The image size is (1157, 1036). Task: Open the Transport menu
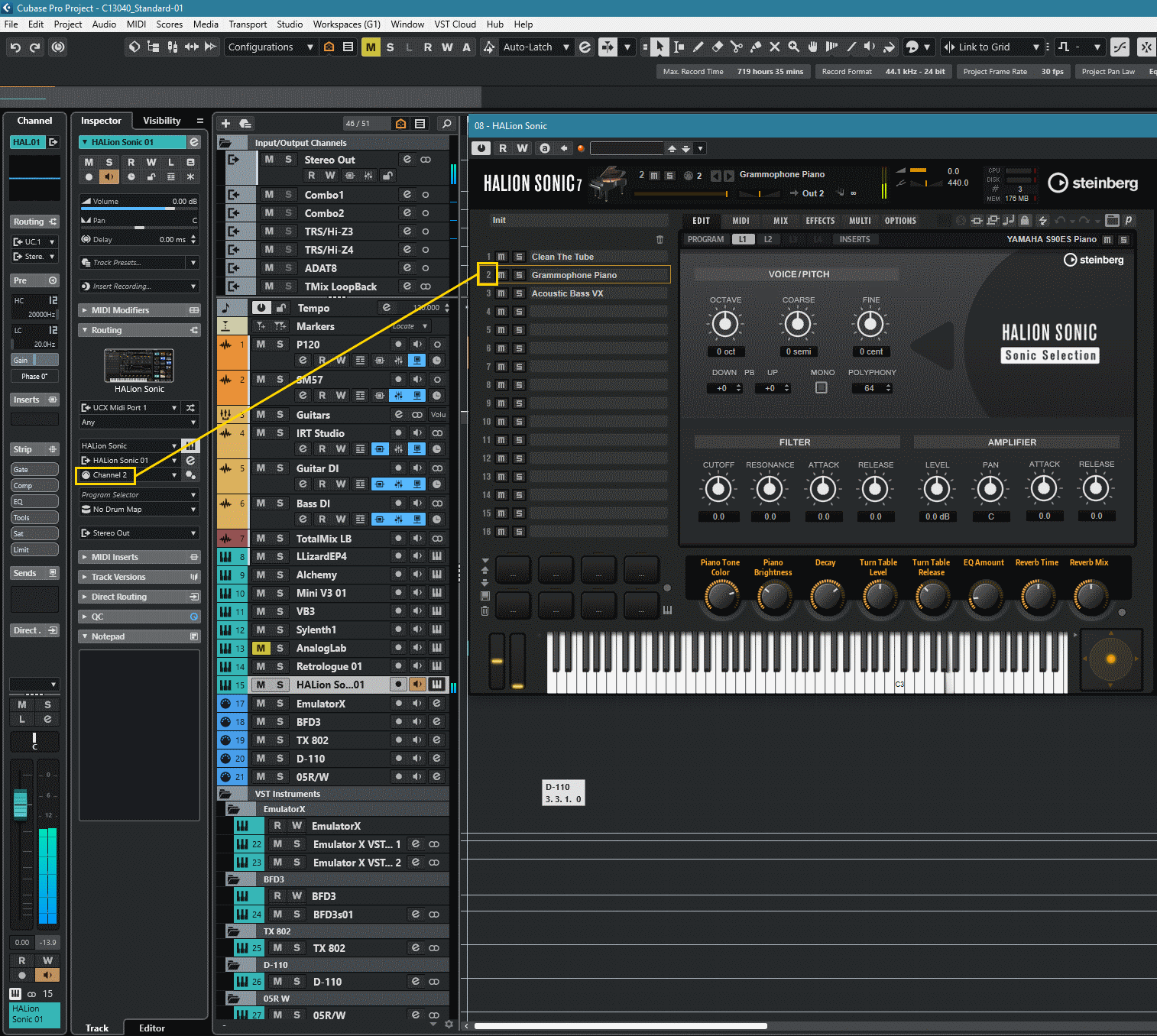248,24
